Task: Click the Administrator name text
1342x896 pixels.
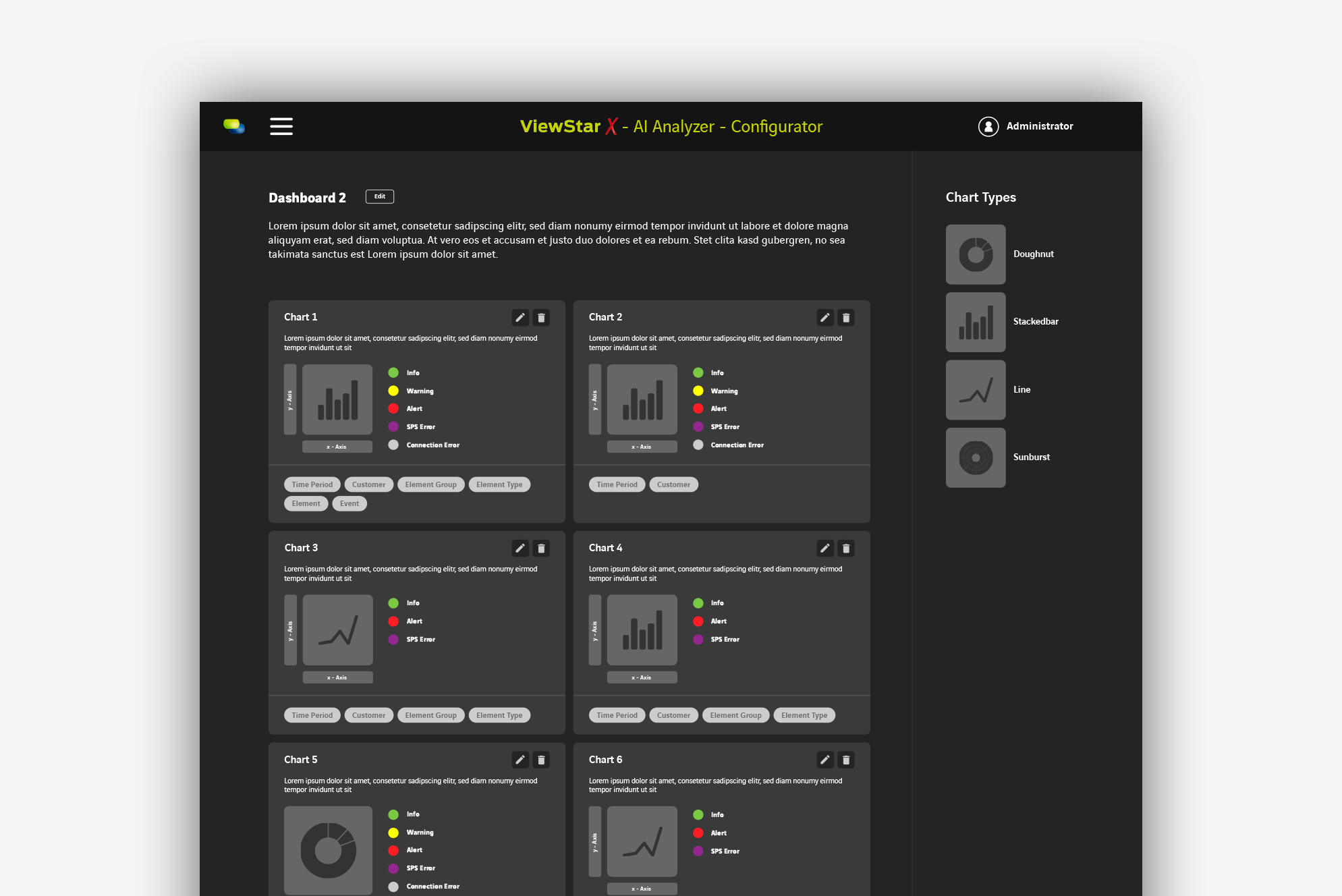Action: pos(1040,126)
